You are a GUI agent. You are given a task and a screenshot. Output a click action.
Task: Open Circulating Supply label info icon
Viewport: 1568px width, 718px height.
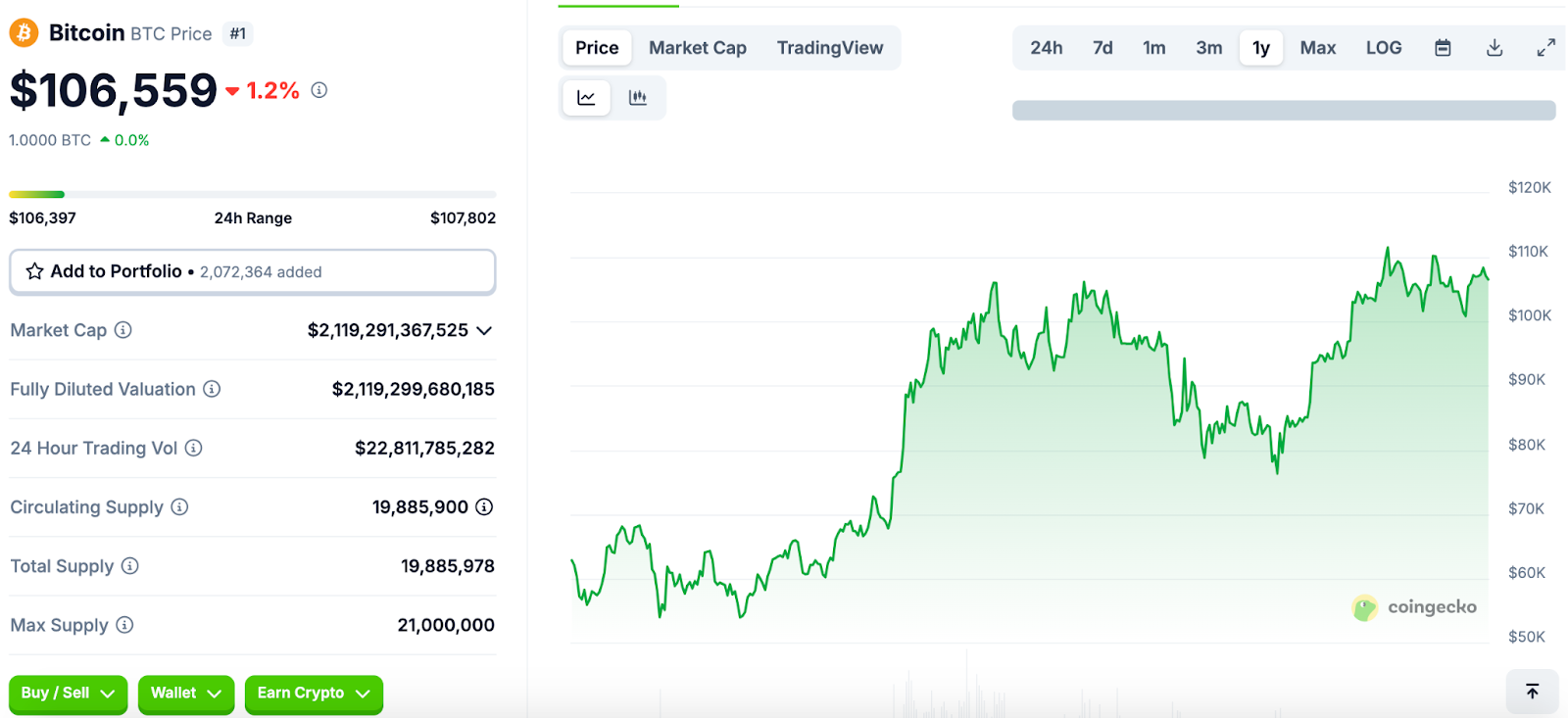click(179, 506)
